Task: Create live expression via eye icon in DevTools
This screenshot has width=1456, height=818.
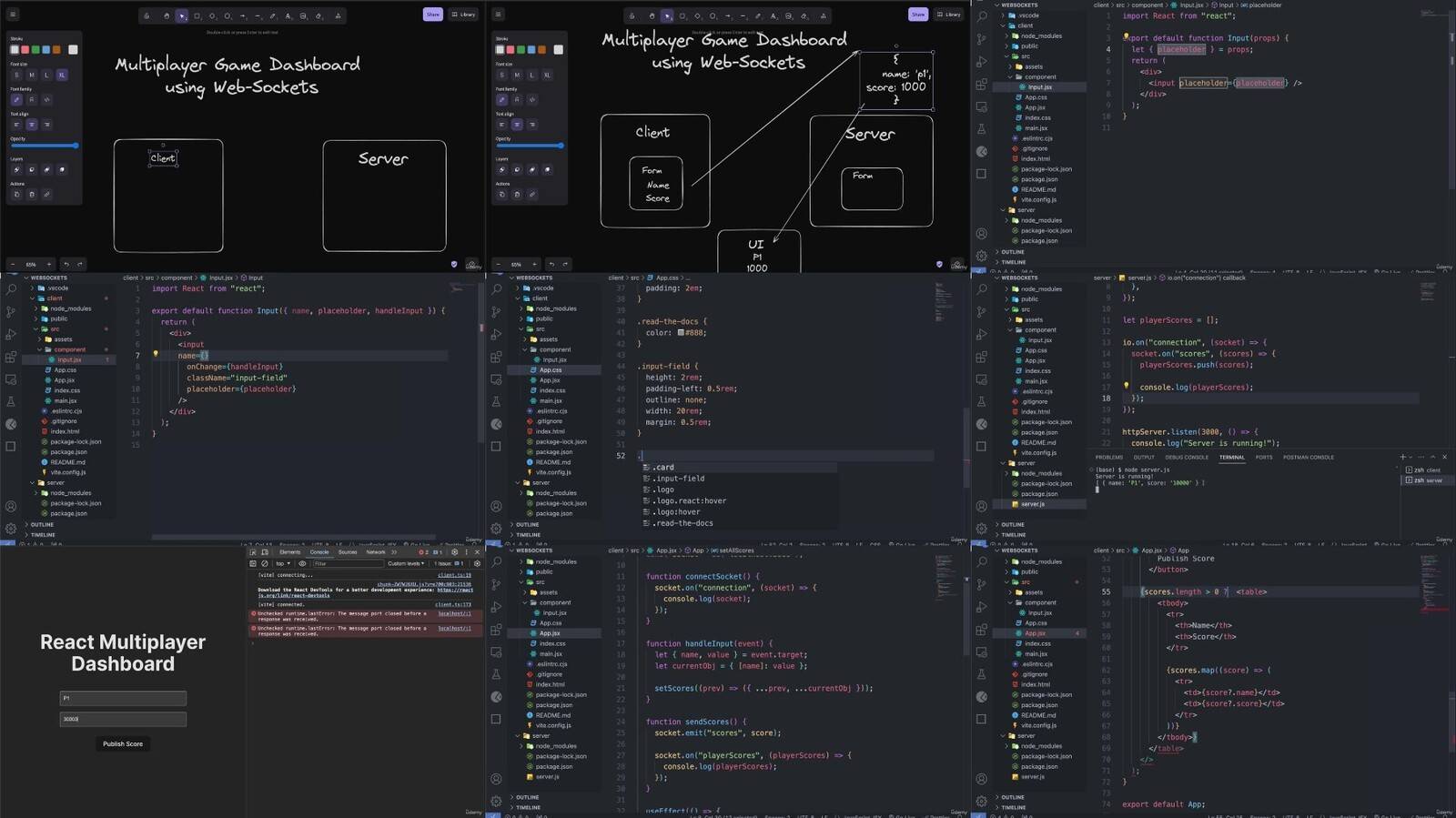Action: 302,563
